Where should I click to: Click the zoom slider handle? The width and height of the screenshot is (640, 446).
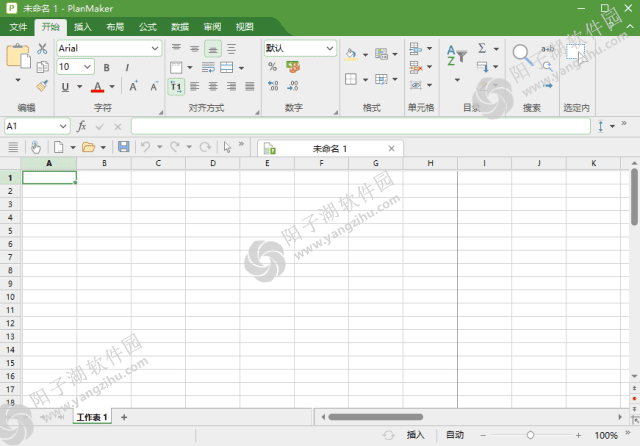click(530, 435)
